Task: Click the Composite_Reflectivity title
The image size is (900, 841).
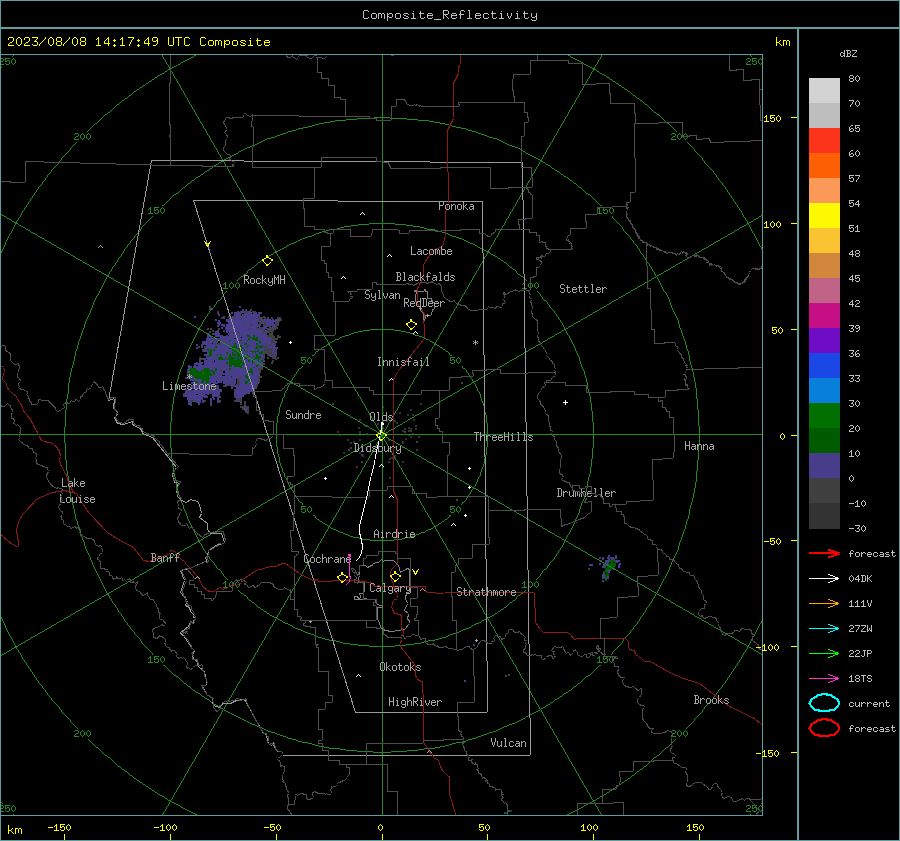Action: point(449,15)
